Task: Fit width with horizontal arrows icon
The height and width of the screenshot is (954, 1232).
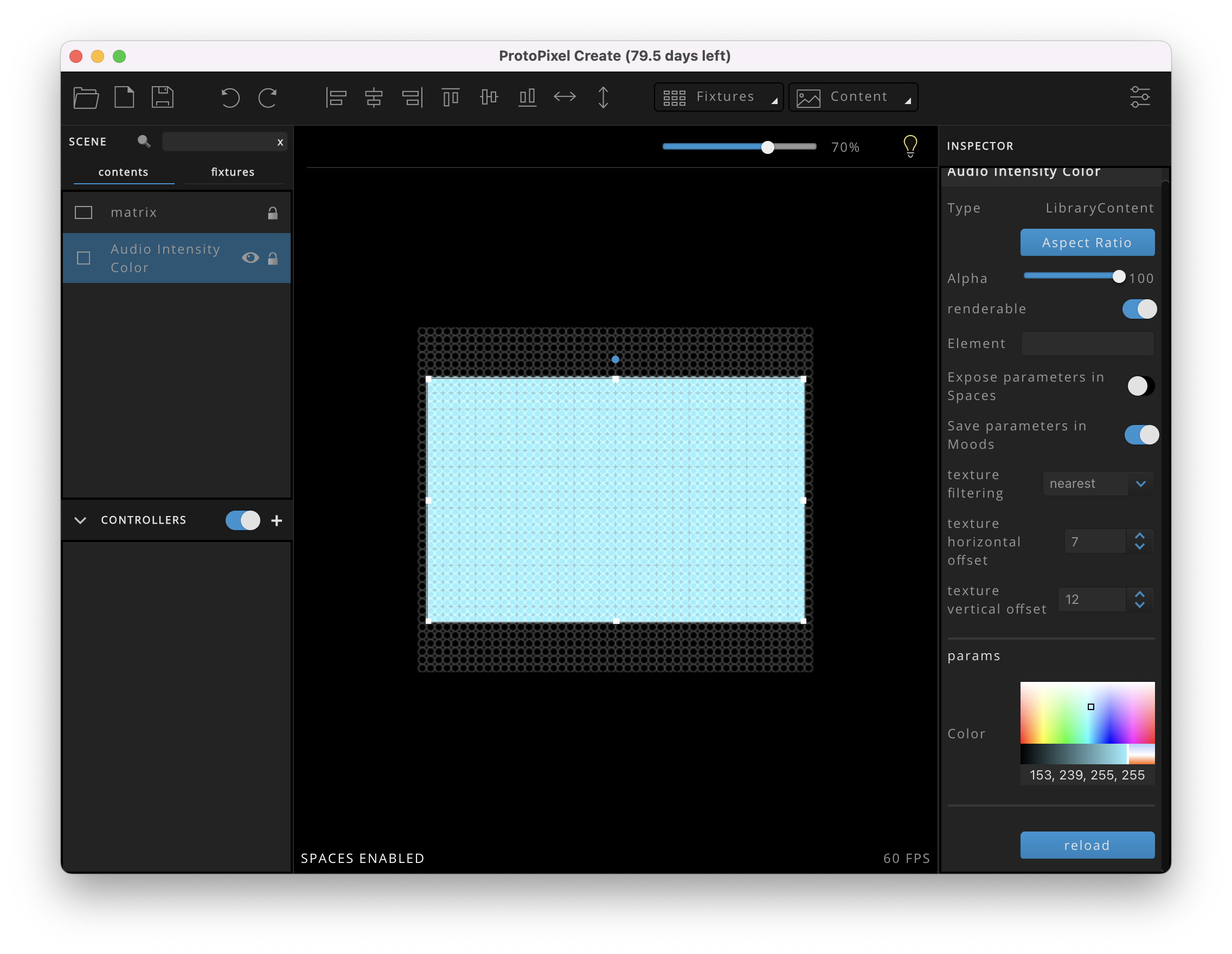Action: click(x=564, y=97)
